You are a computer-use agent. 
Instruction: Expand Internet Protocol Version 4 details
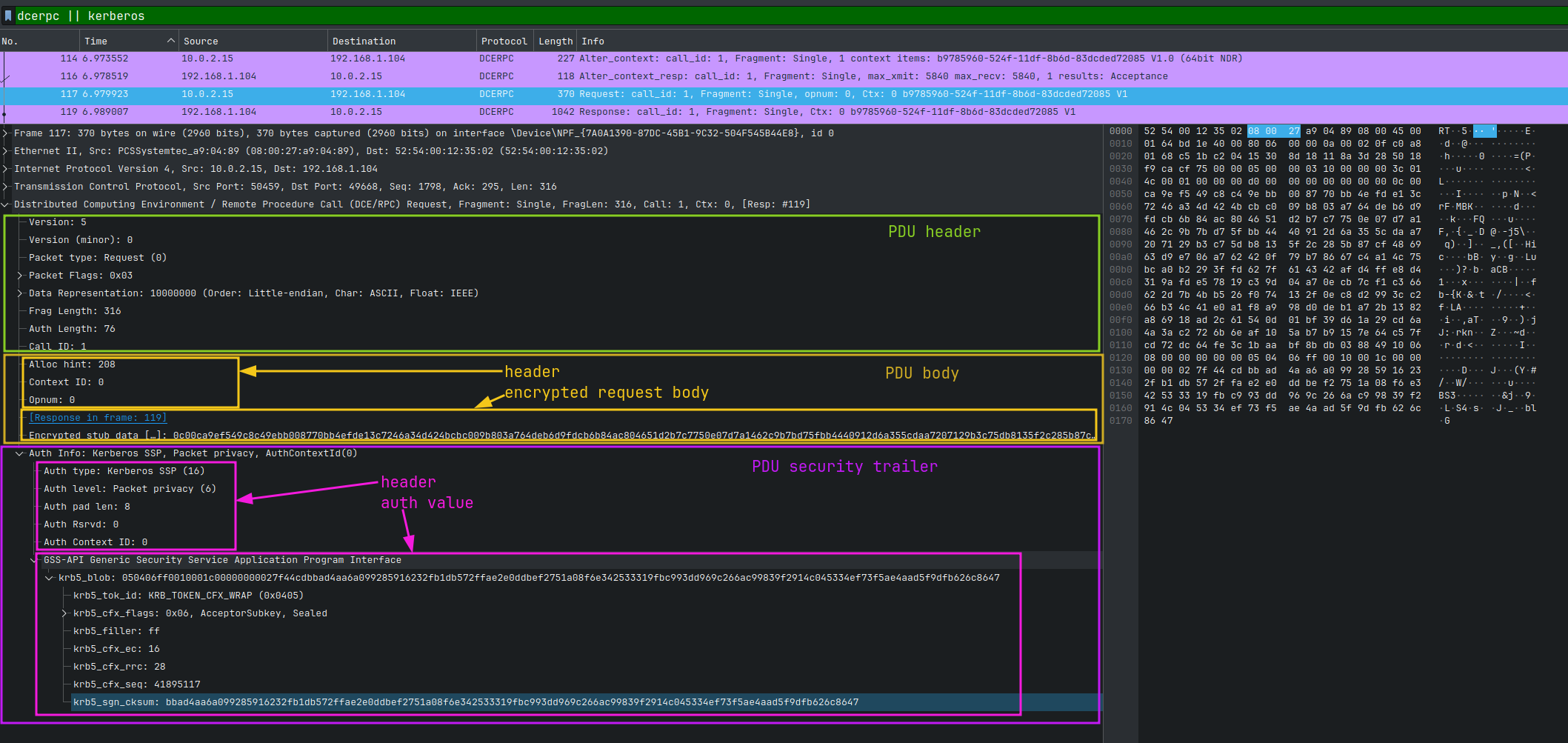[x=5, y=168]
